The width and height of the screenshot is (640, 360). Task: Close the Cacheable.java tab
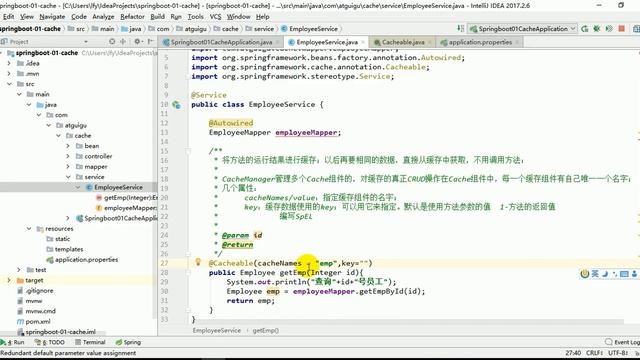pos(429,42)
